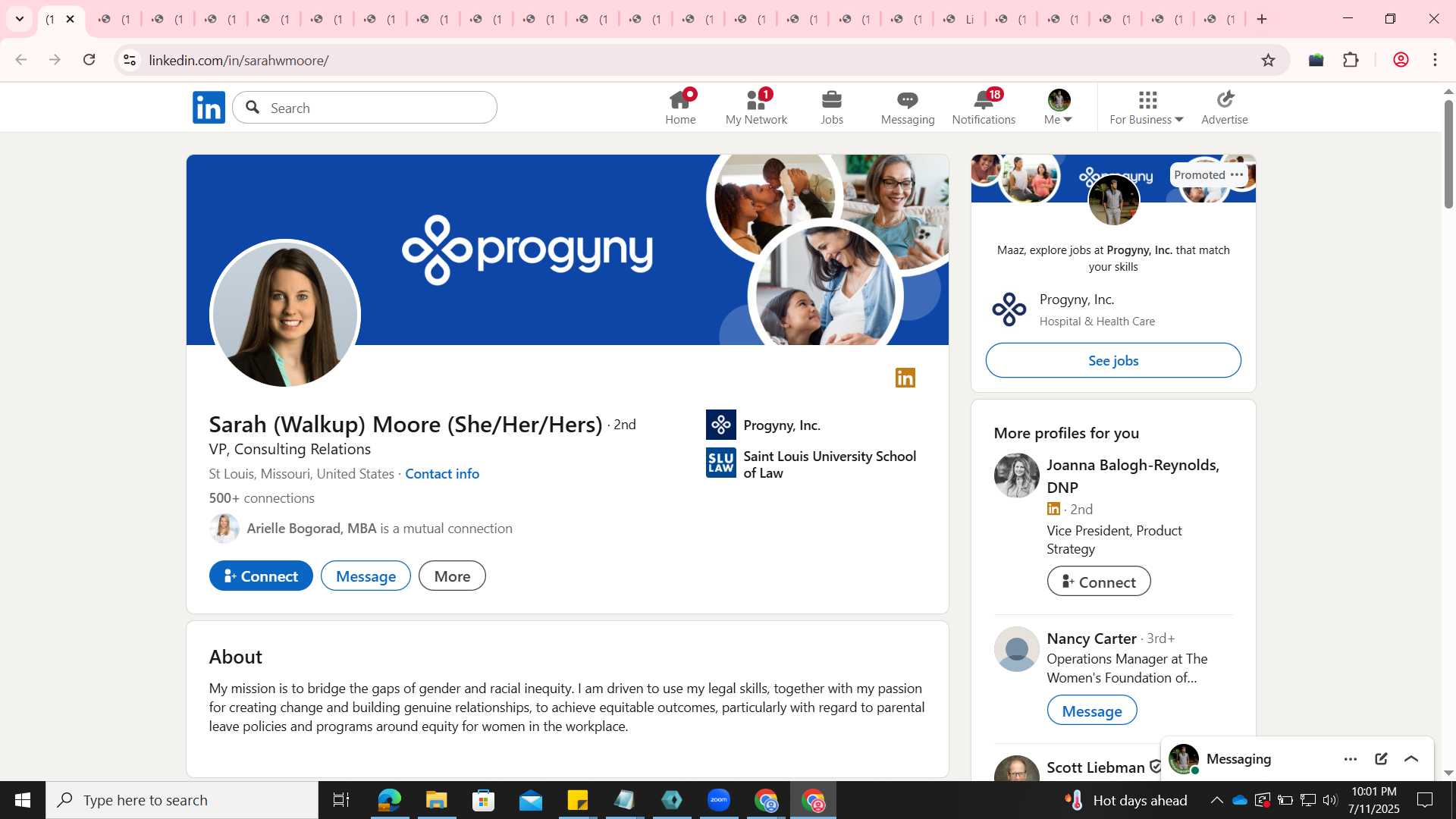Open File Explorer from the taskbar
The image size is (1456, 819).
click(x=436, y=800)
